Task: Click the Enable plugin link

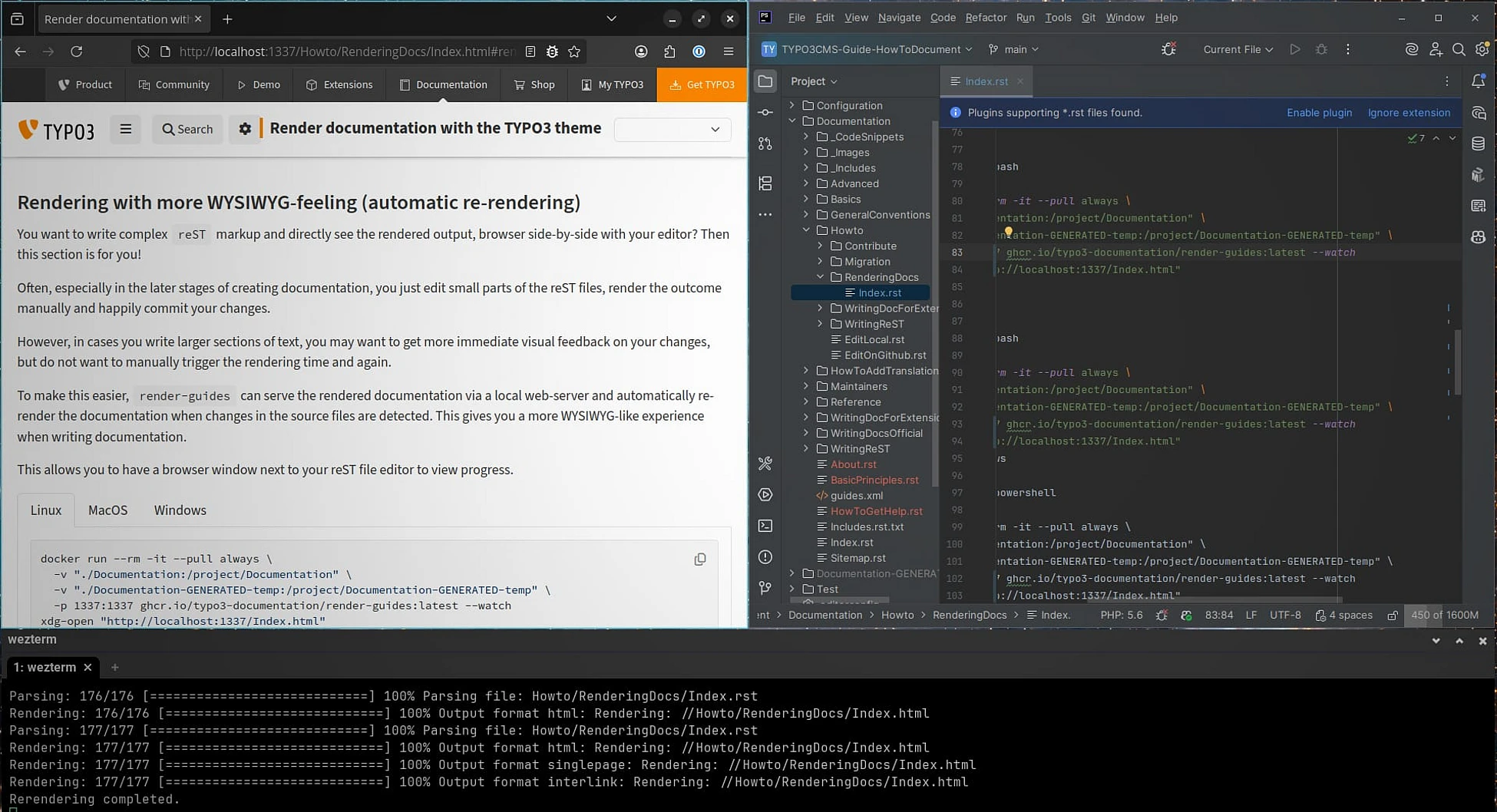Action: 1319,113
